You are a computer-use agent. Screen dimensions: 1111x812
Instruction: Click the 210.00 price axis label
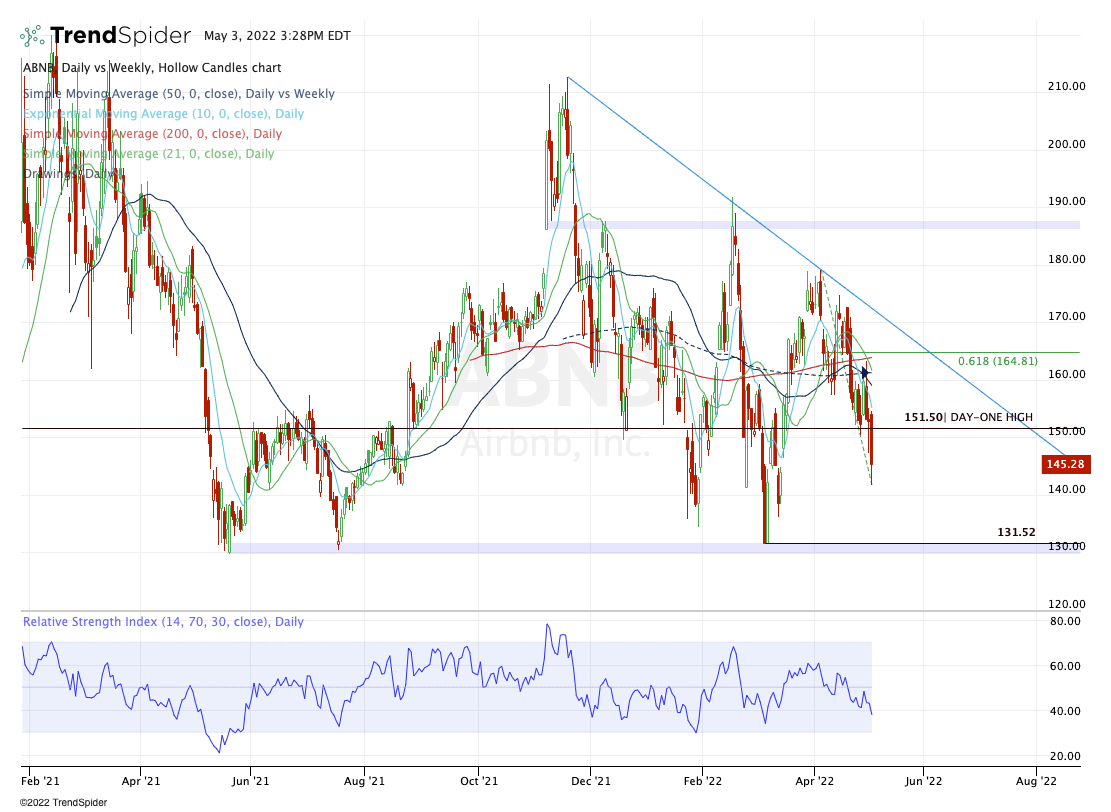(1066, 86)
